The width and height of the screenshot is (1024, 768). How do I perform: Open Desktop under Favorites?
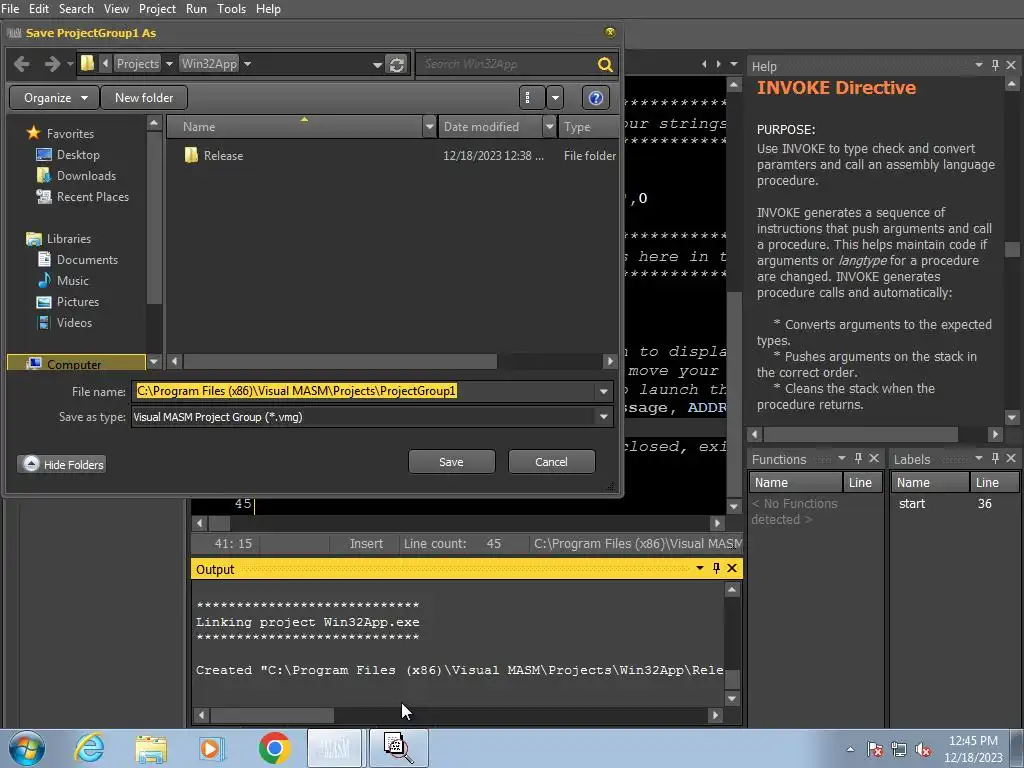[78, 155]
